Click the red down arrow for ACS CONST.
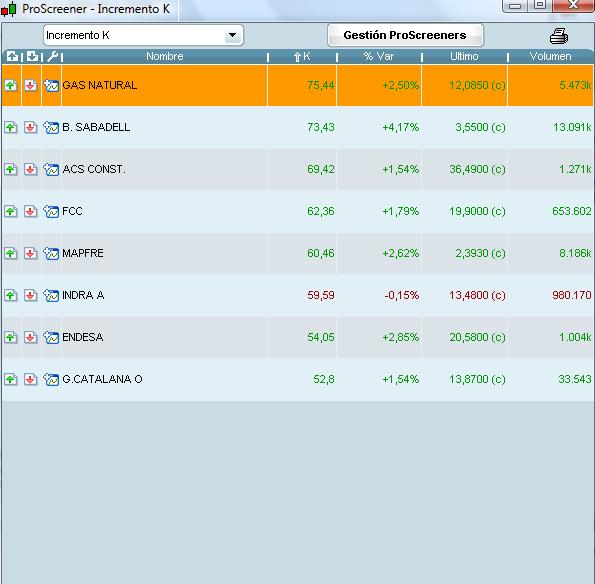This screenshot has height=584, width=595. click(x=31, y=169)
